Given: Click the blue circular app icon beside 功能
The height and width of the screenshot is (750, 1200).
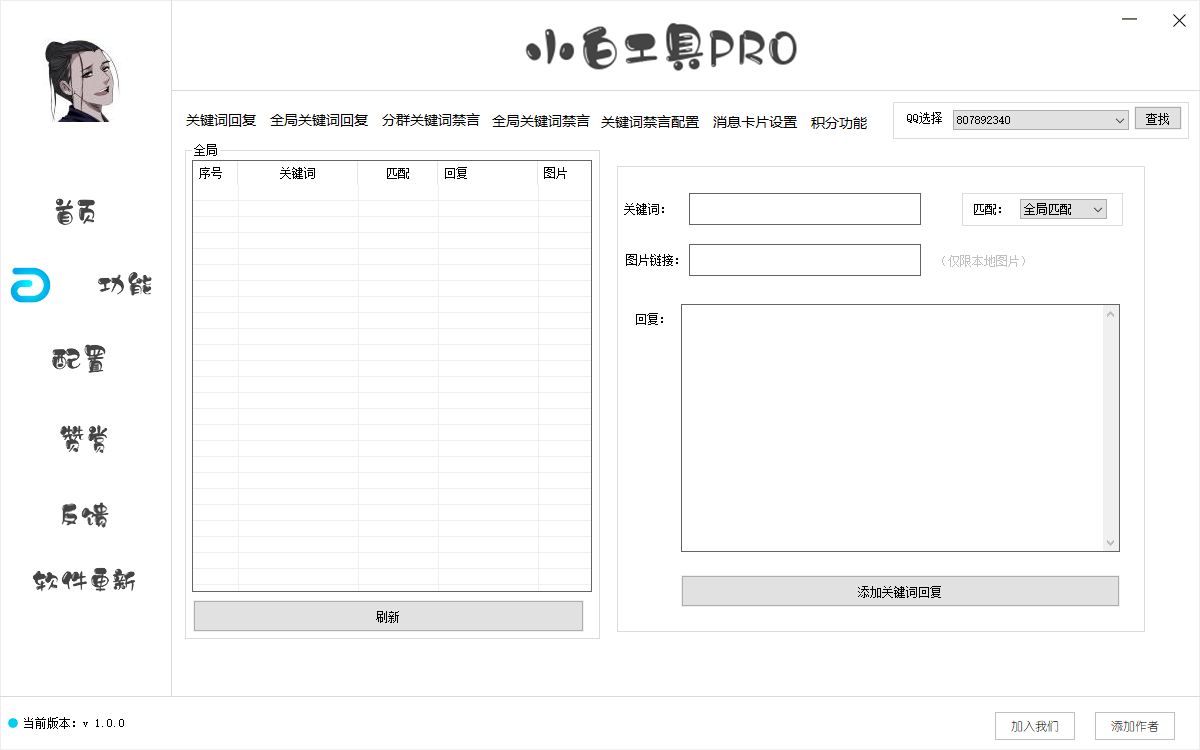Looking at the screenshot, I should pyautogui.click(x=29, y=284).
